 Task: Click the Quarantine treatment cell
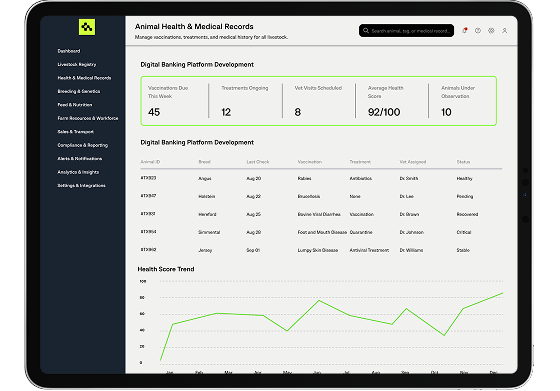(361, 232)
